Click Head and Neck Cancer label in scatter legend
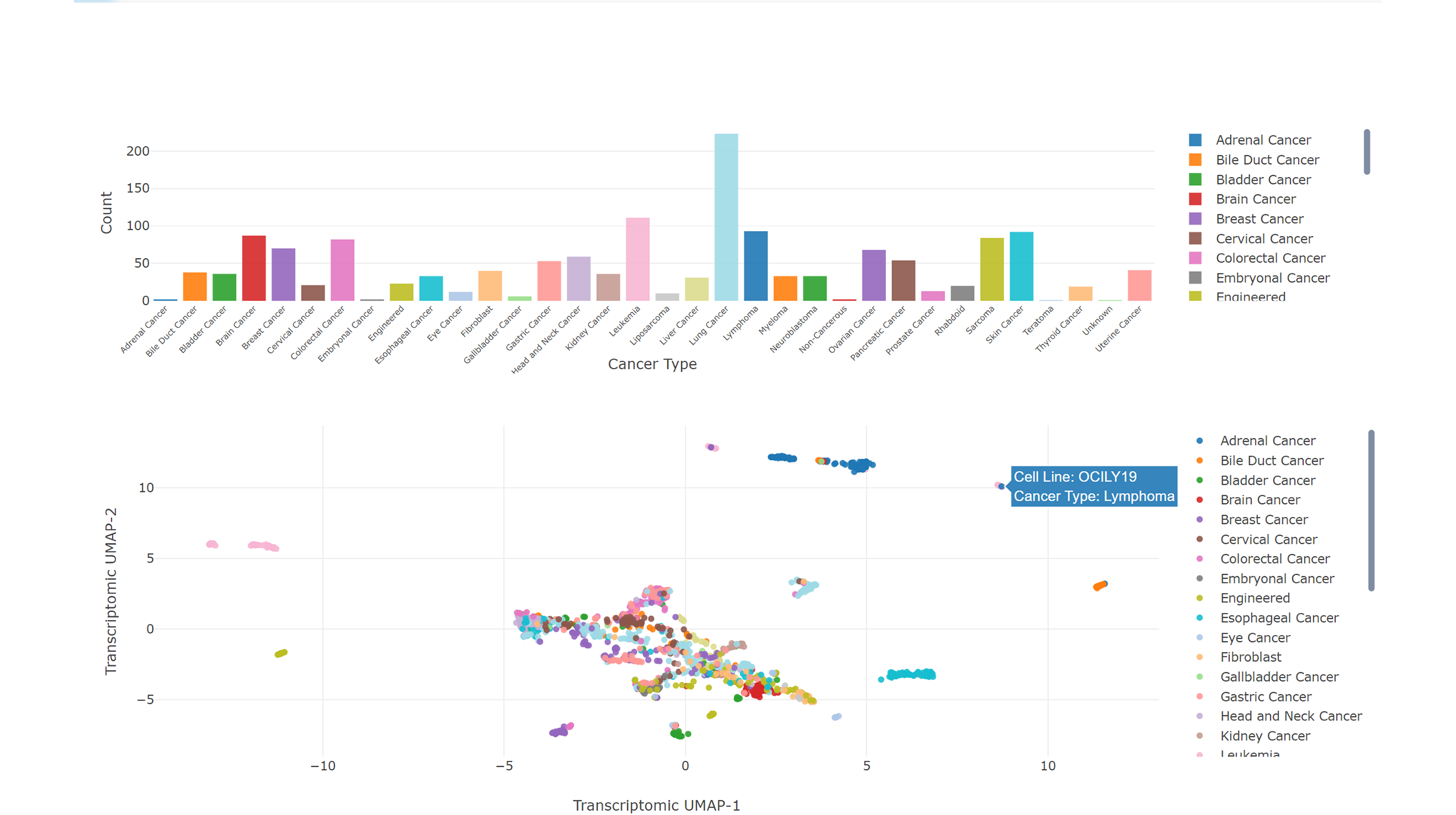The image size is (1456, 815). [x=1291, y=716]
